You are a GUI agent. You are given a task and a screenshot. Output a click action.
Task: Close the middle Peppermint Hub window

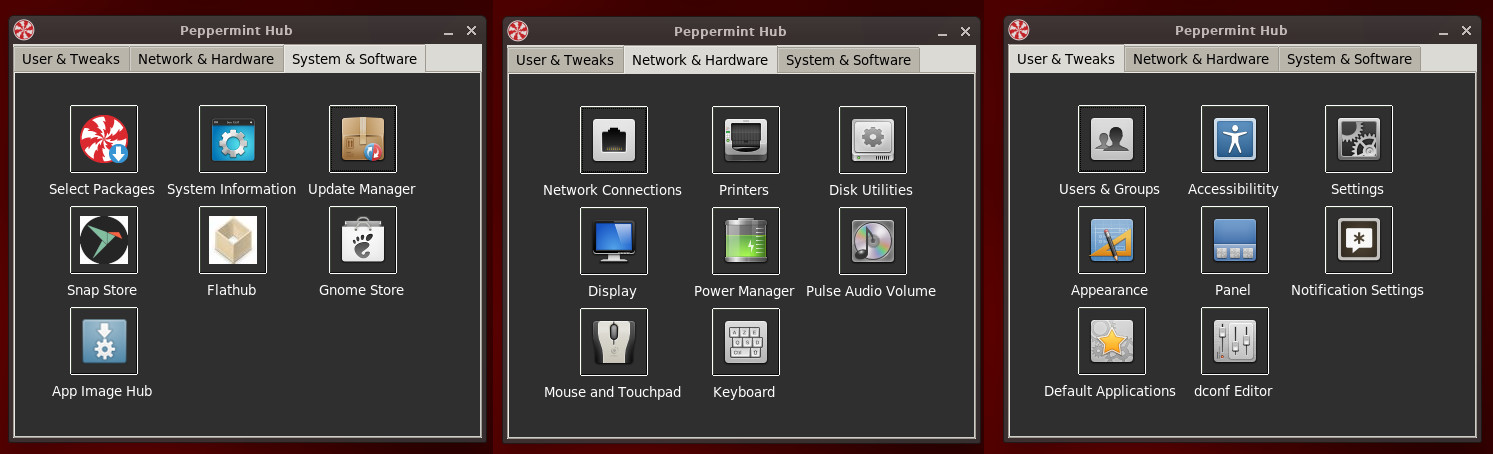(965, 32)
